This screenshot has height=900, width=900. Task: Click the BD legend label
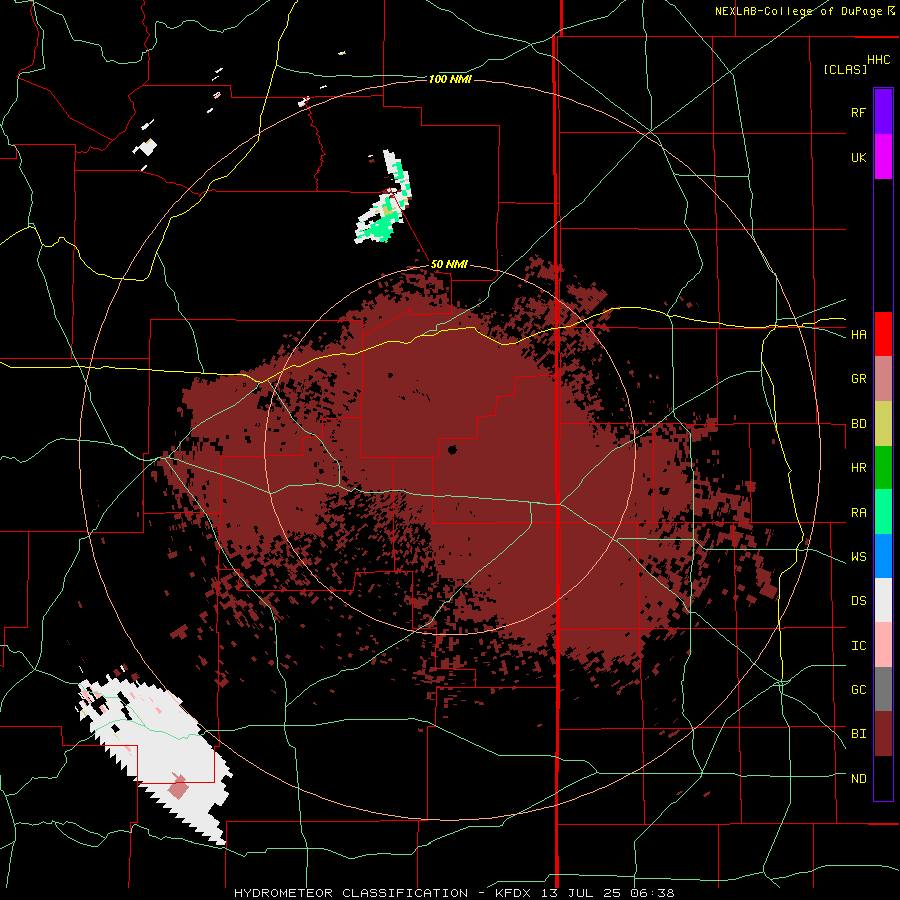[x=858, y=424]
